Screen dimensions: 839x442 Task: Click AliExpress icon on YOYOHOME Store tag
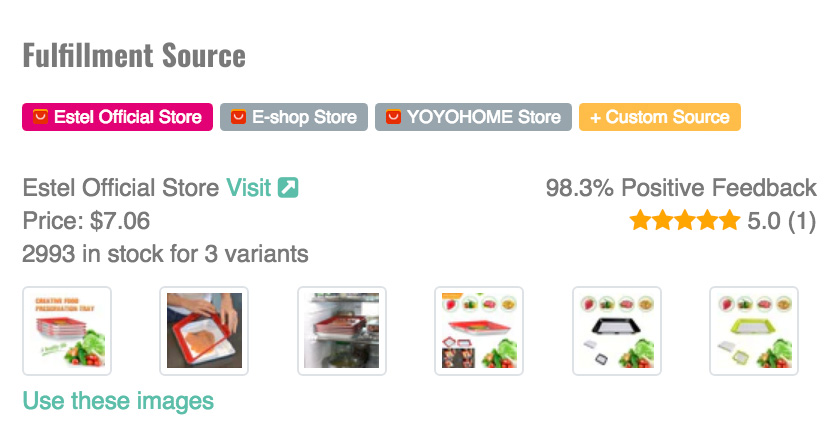pyautogui.click(x=393, y=117)
